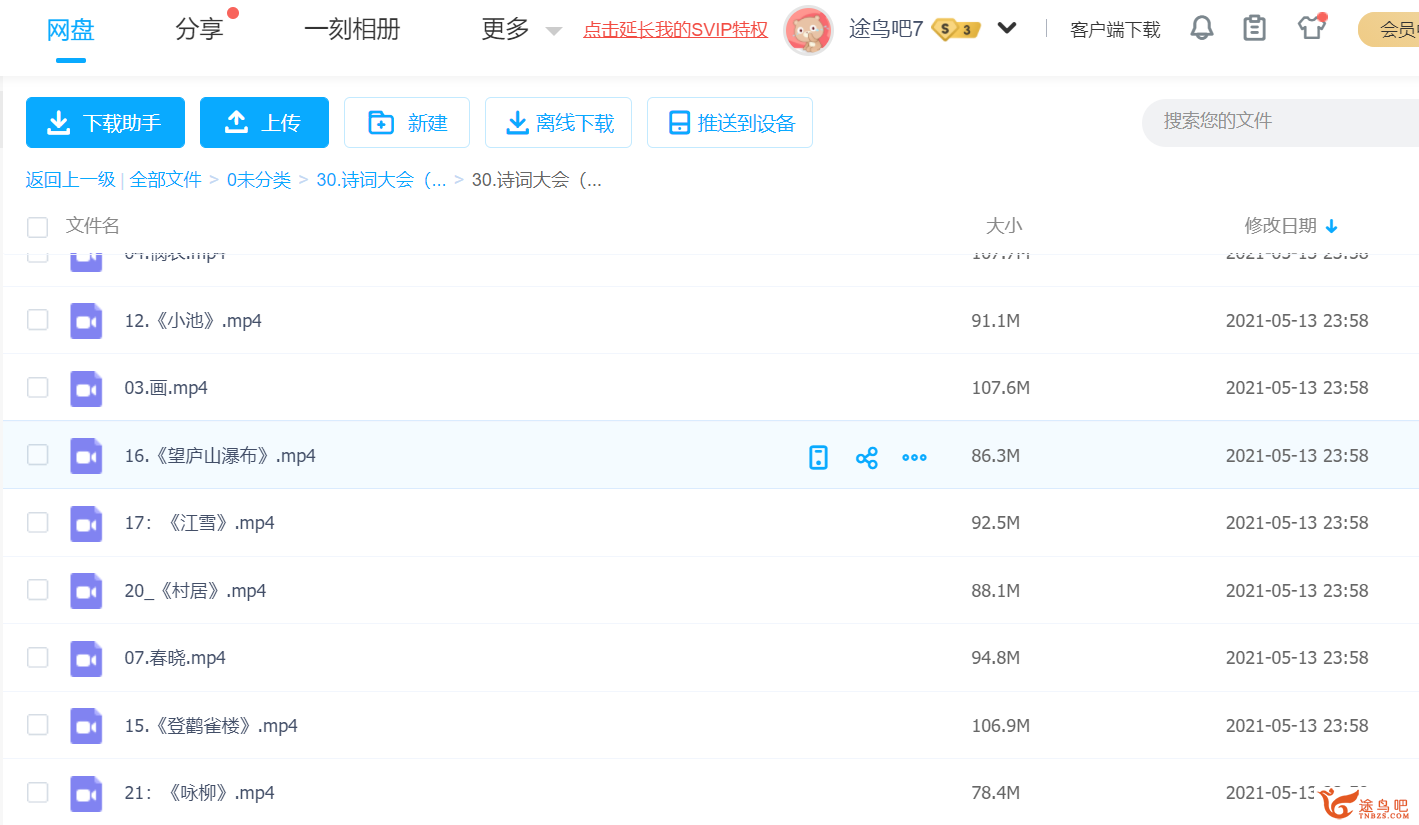Open file name 12.《小池》.mp4
The width and height of the screenshot is (1419, 825).
coord(193,321)
